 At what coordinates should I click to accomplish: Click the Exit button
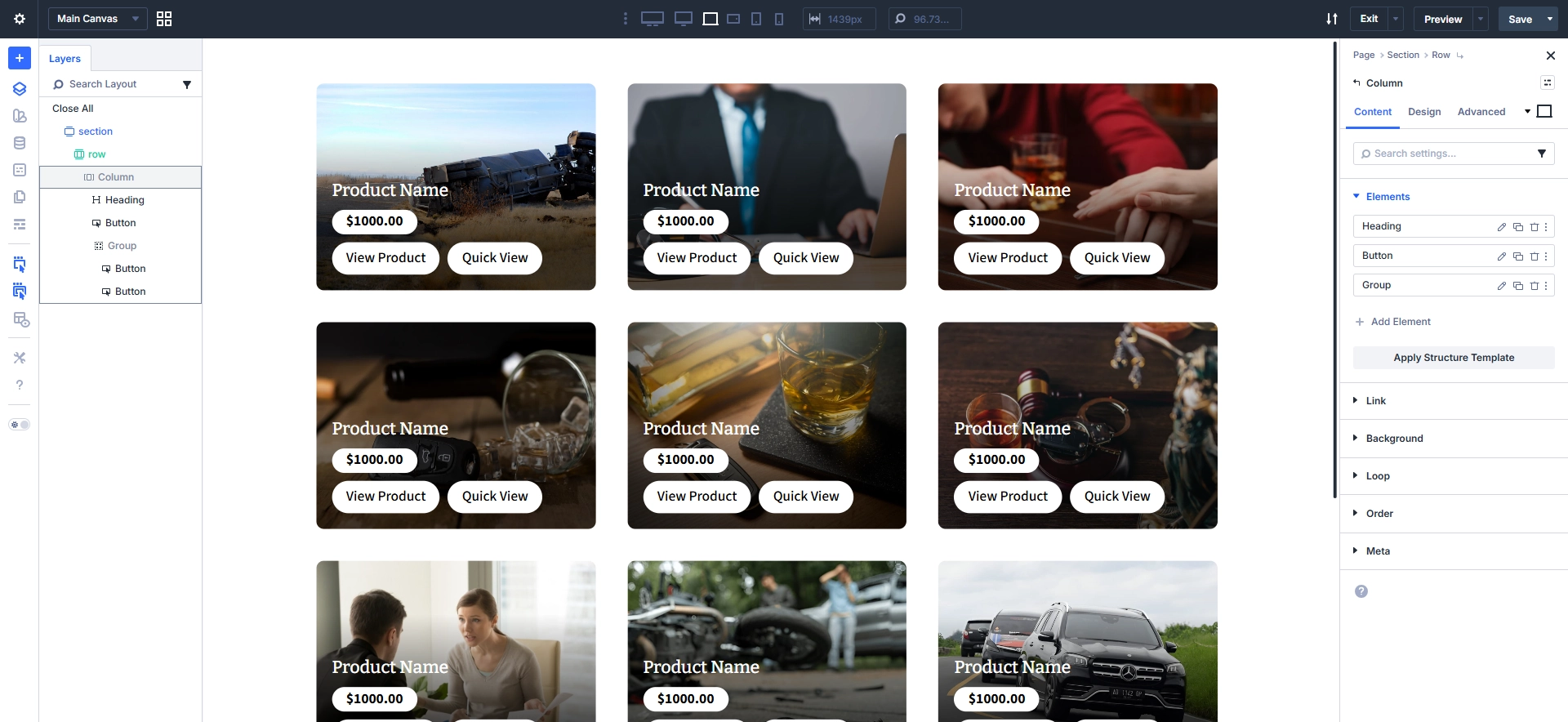1370,19
